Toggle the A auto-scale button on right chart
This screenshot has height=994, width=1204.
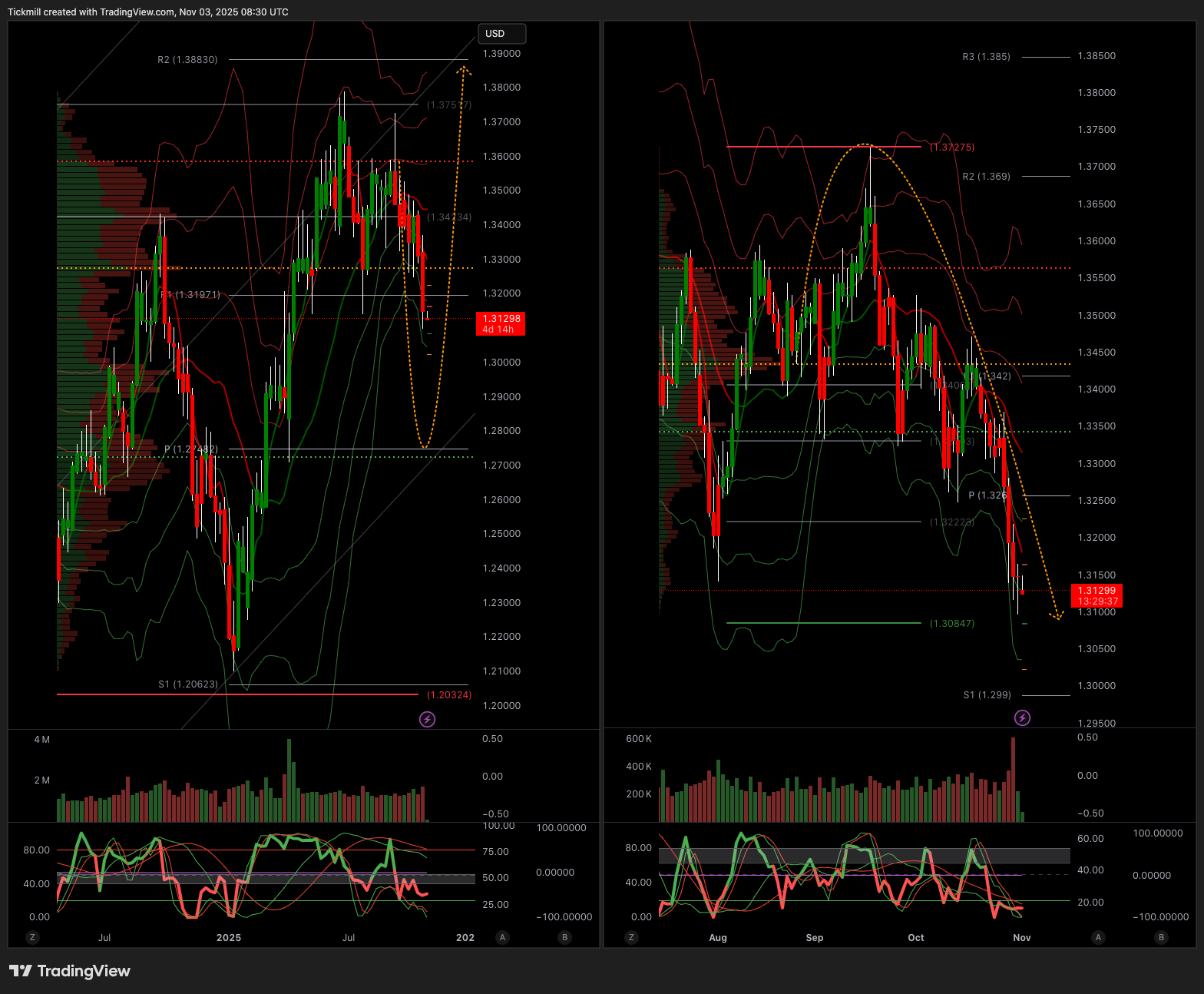click(1098, 937)
